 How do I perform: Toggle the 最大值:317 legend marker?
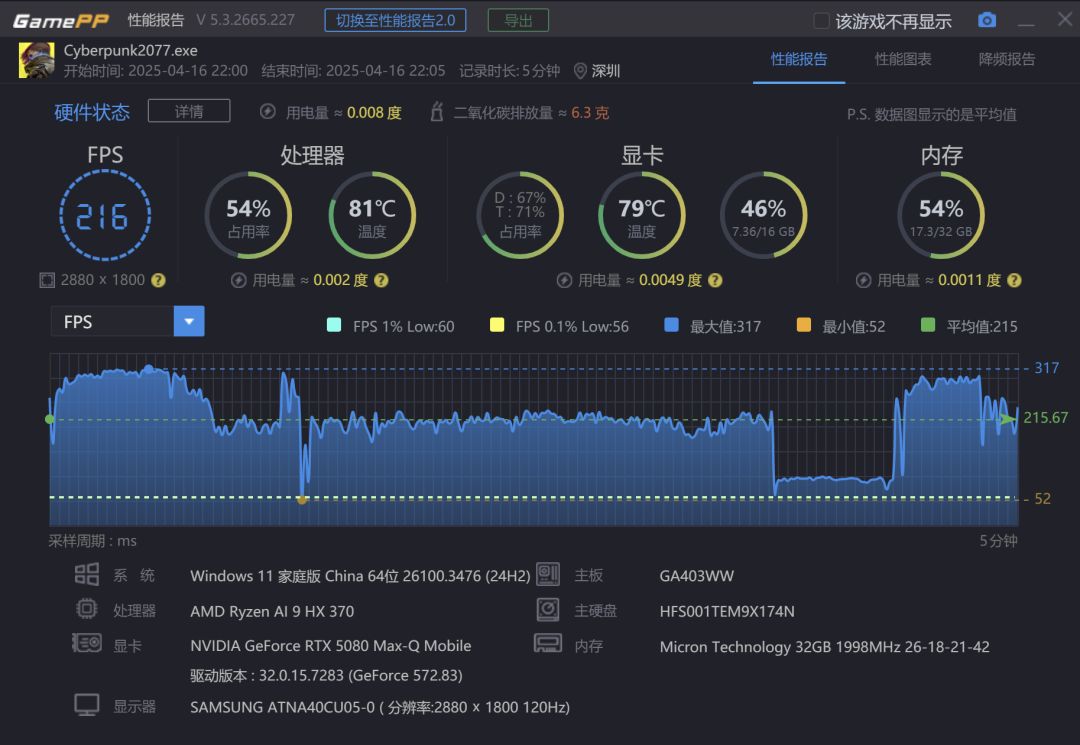[x=672, y=325]
